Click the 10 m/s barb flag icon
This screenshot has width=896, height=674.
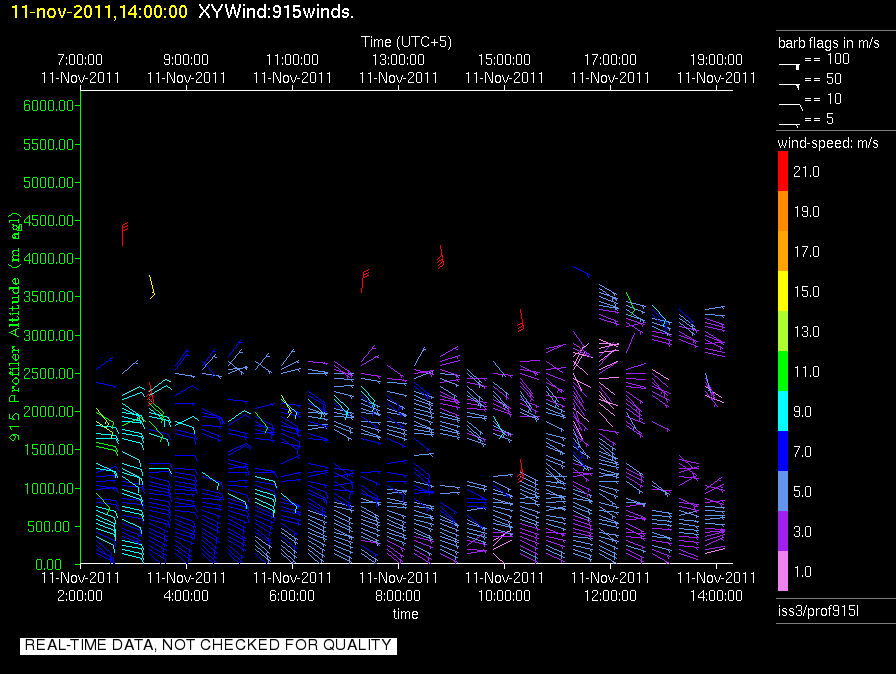790,106
